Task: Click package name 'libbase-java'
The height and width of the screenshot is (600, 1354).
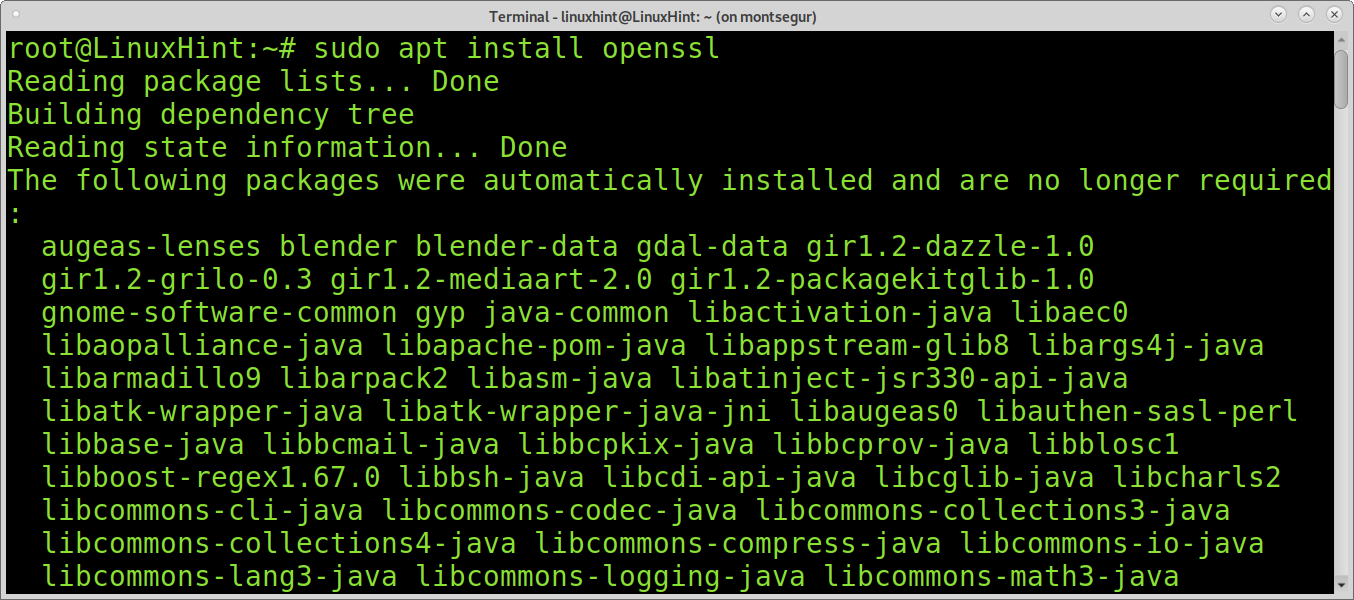Action: pyautogui.click(x=143, y=444)
